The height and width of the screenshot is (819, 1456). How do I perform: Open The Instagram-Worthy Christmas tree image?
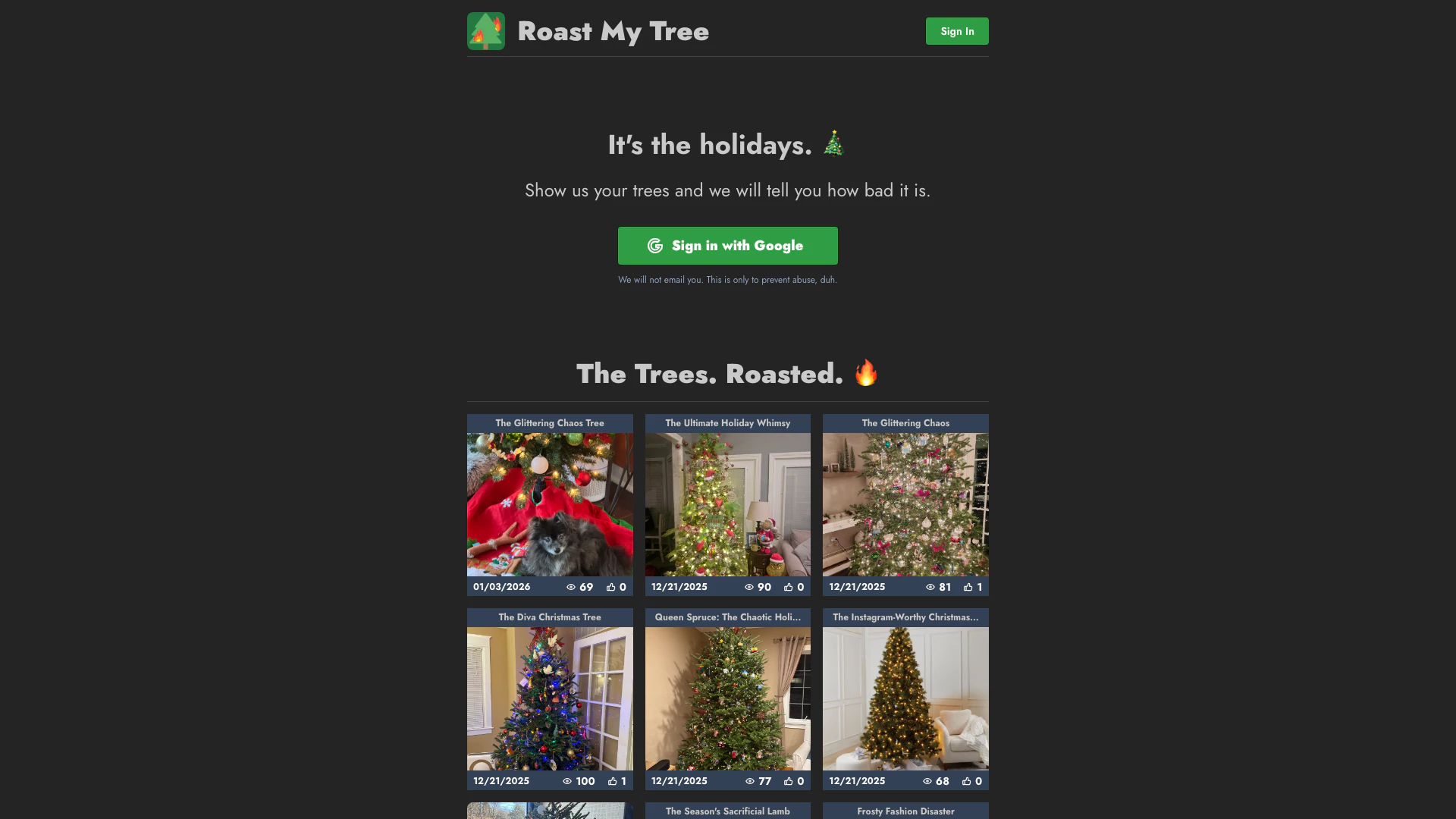(x=905, y=698)
